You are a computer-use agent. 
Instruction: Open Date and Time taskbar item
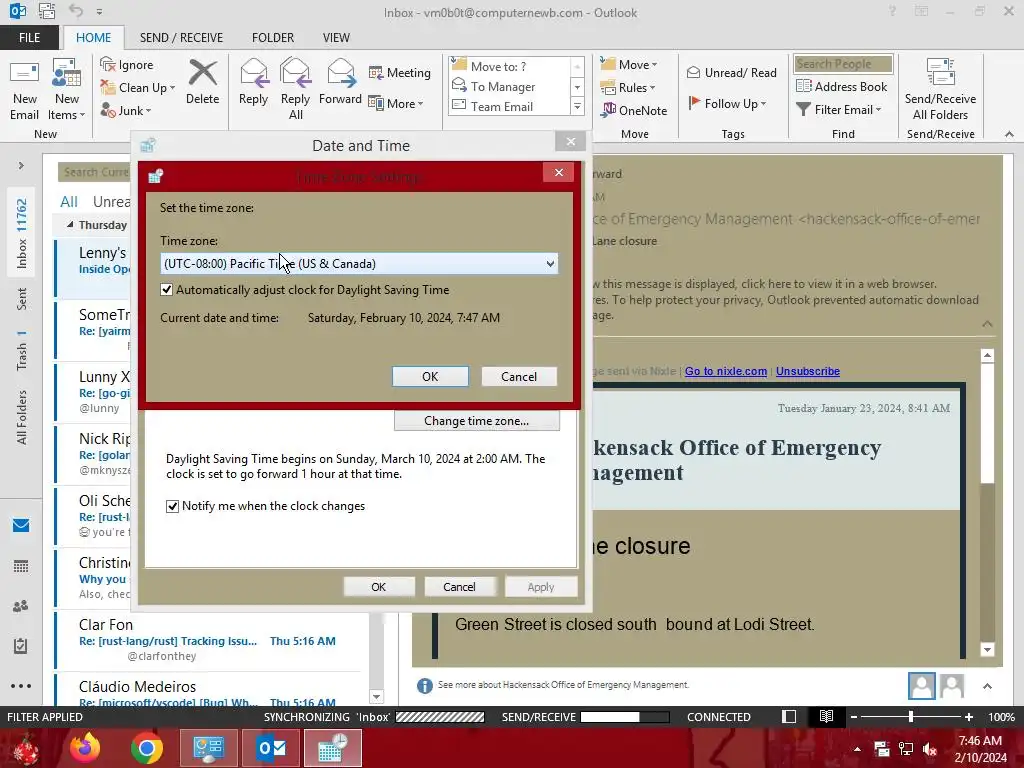point(332,748)
